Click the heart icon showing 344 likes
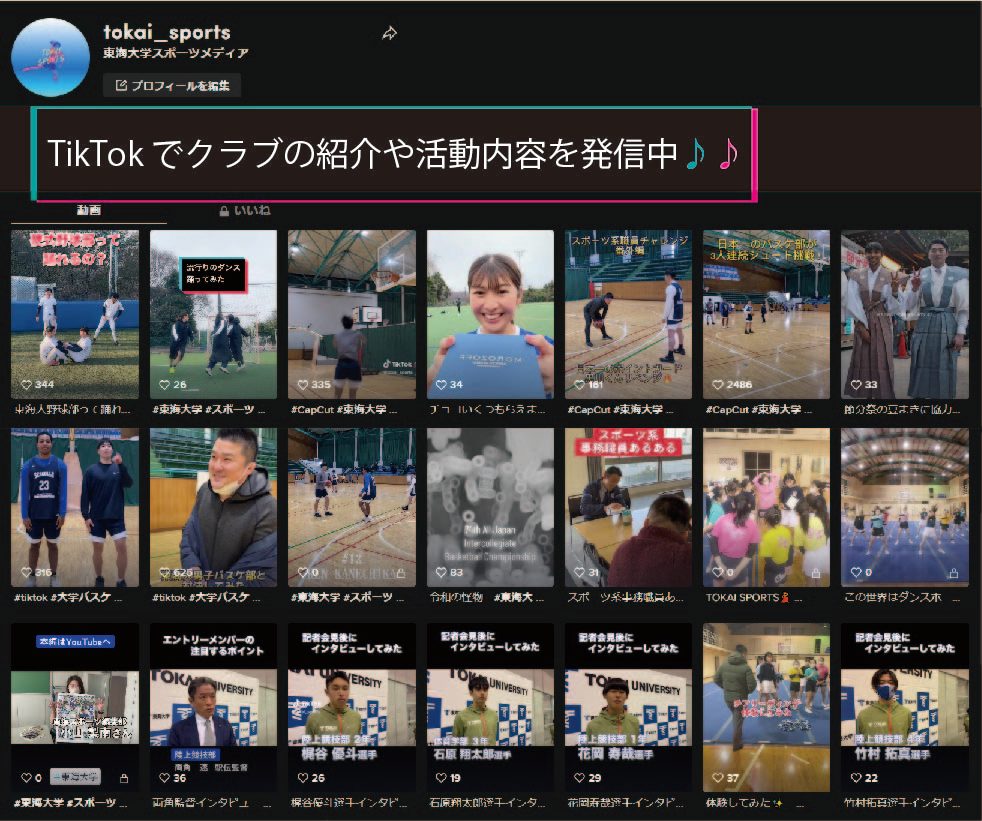Image resolution: width=982 pixels, height=821 pixels. [27, 385]
